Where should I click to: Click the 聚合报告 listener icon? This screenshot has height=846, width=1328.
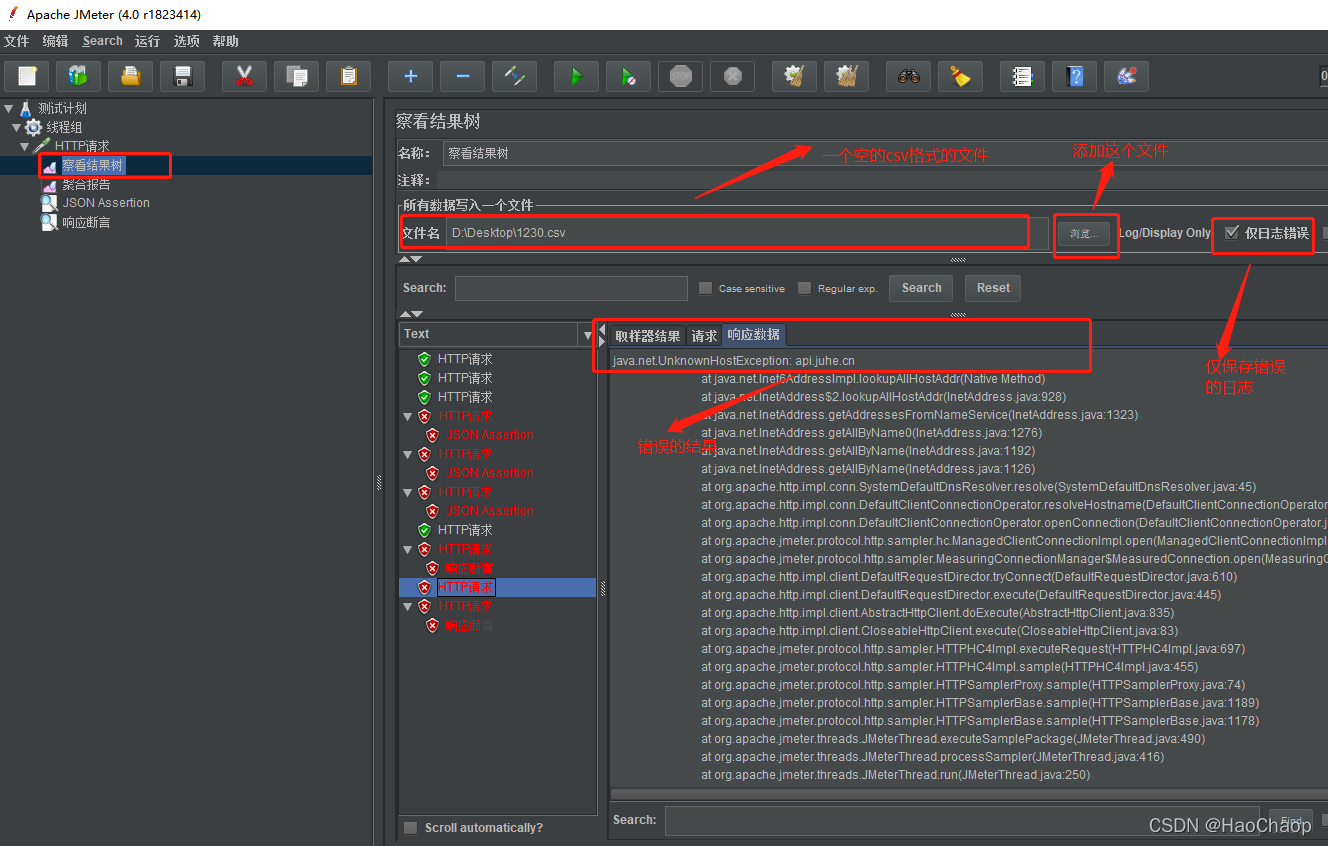[x=49, y=184]
